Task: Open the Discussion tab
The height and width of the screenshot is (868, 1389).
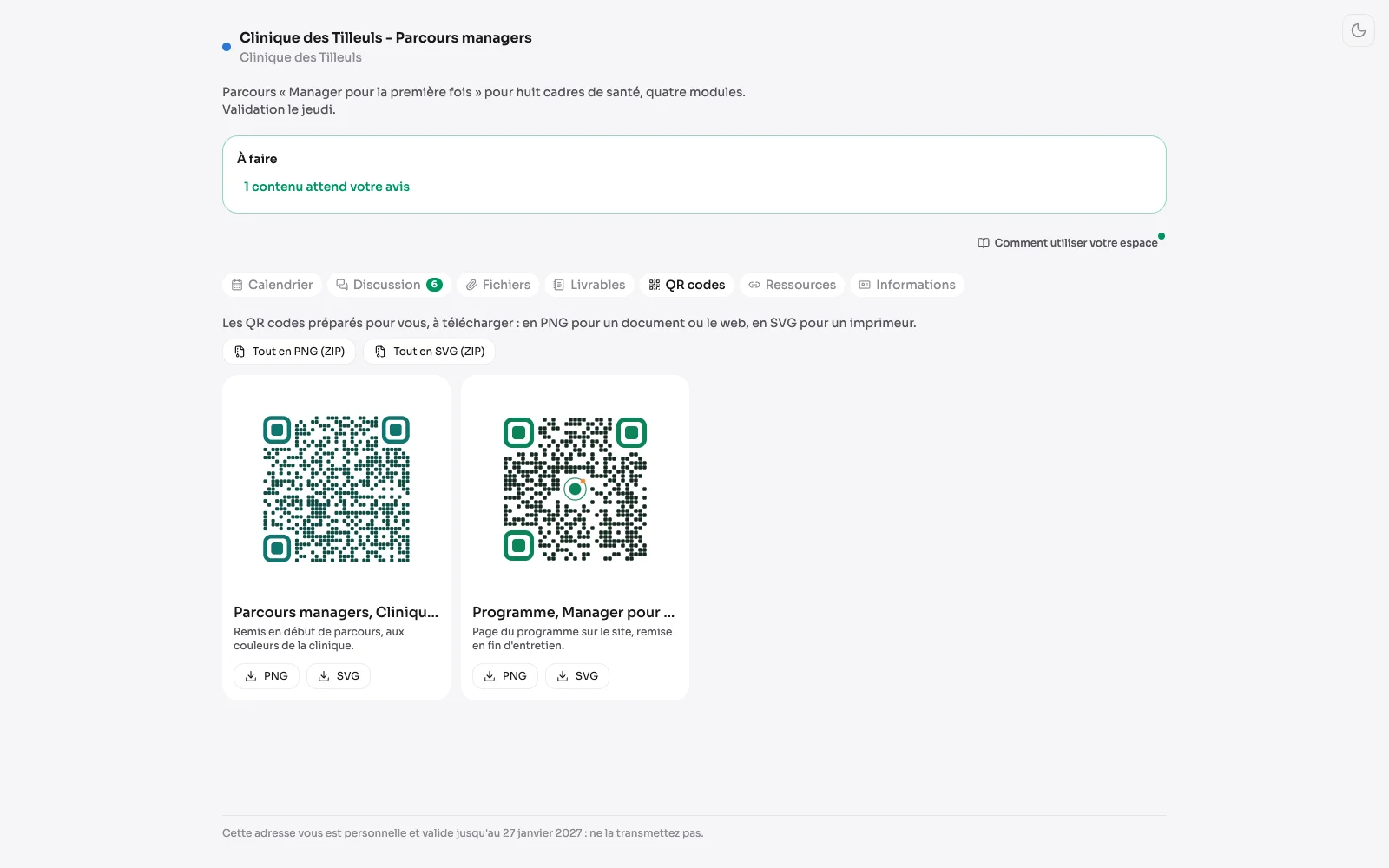Action: 389,285
